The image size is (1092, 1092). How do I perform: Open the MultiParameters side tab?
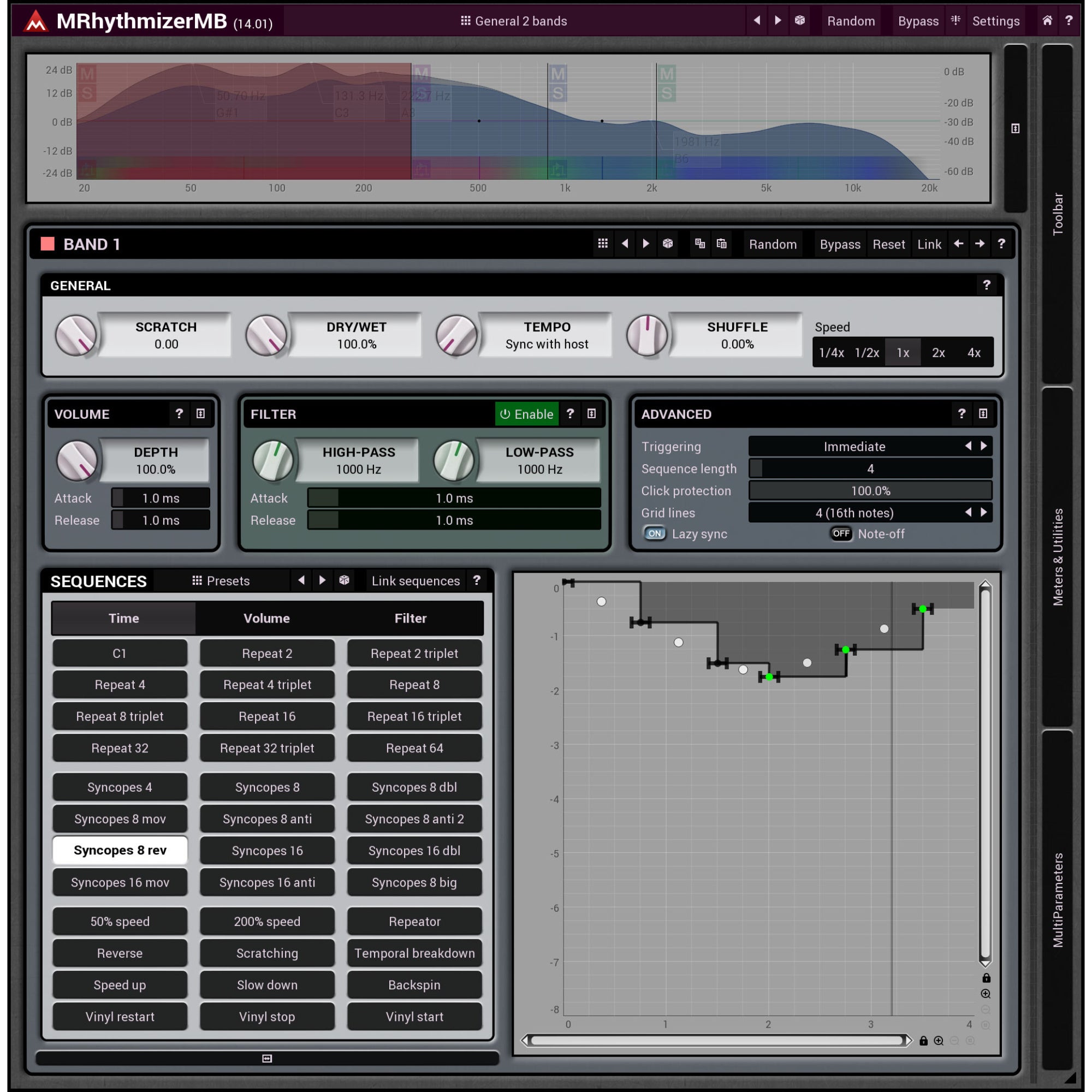(x=1057, y=900)
